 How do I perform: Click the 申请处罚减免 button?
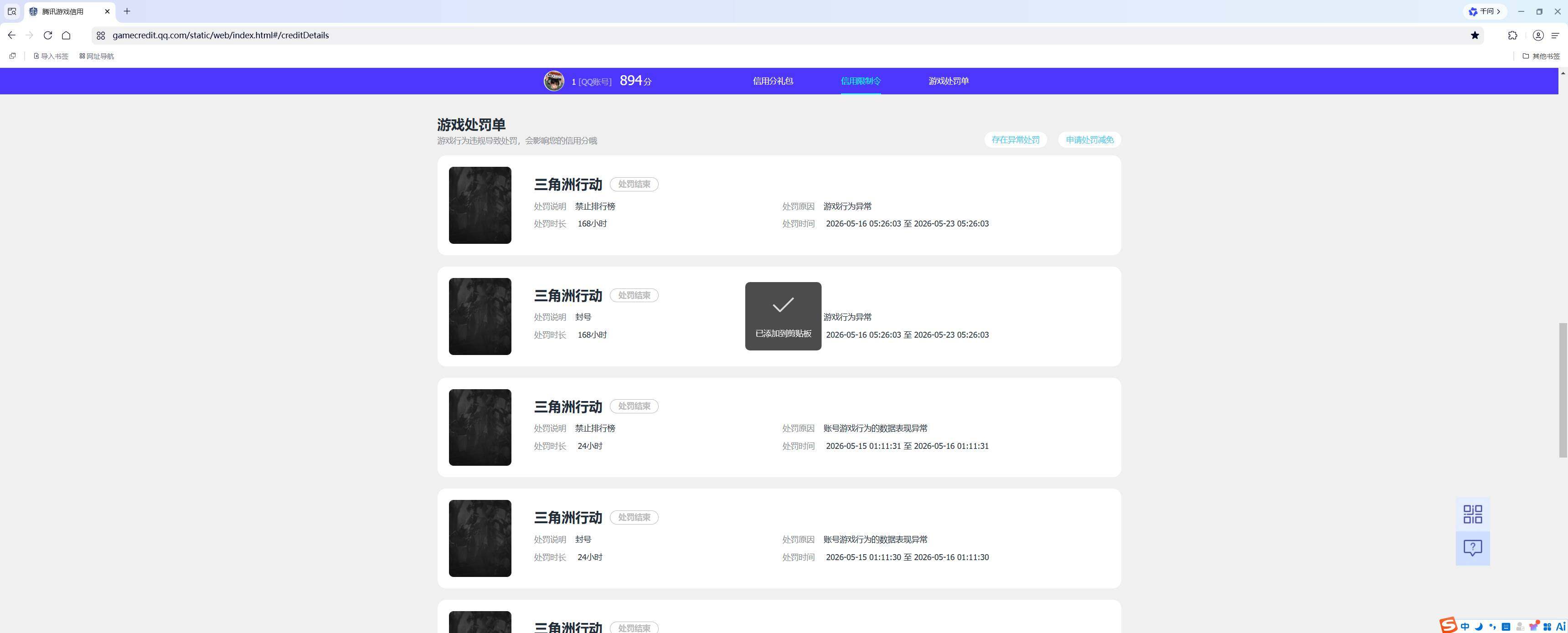(x=1089, y=140)
